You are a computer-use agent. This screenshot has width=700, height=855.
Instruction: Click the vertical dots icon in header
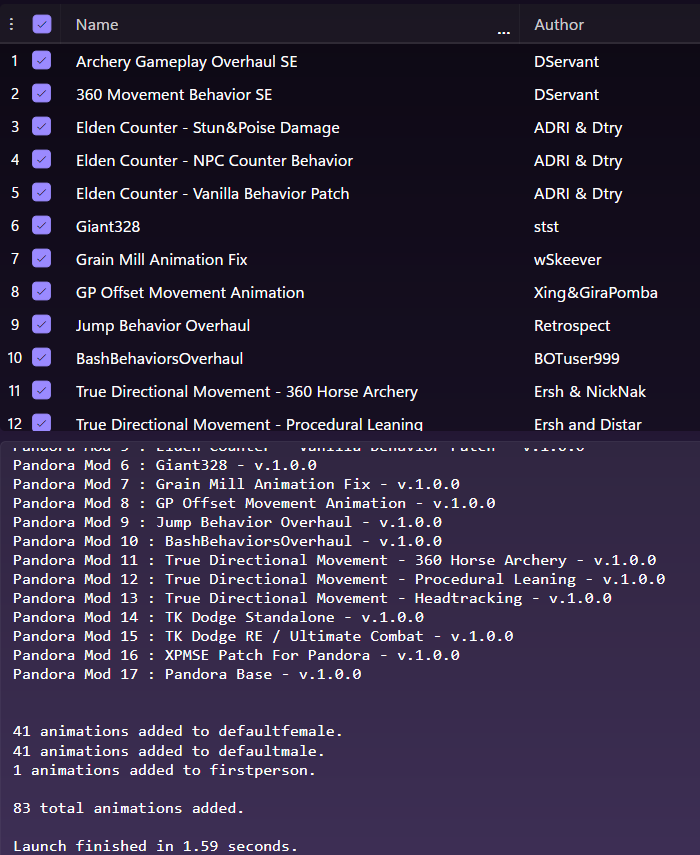[11, 24]
